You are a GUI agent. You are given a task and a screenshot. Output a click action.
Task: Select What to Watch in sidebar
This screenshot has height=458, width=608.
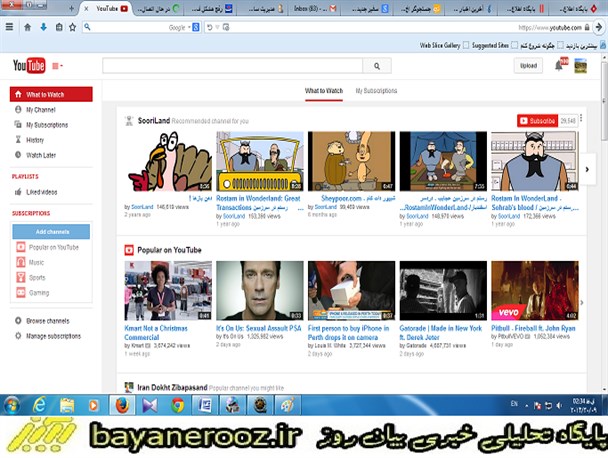coord(51,94)
